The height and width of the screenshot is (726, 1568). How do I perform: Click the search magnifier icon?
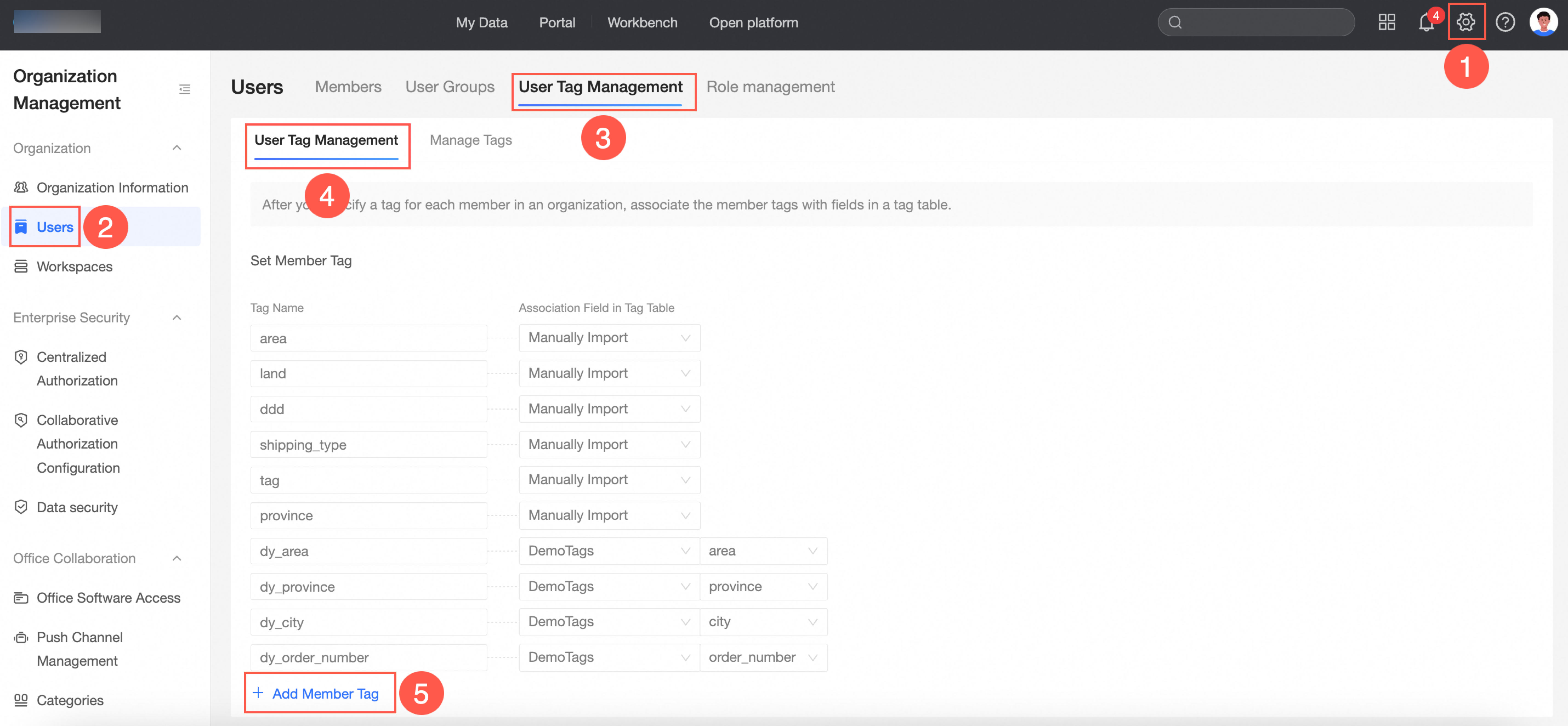pos(1175,22)
